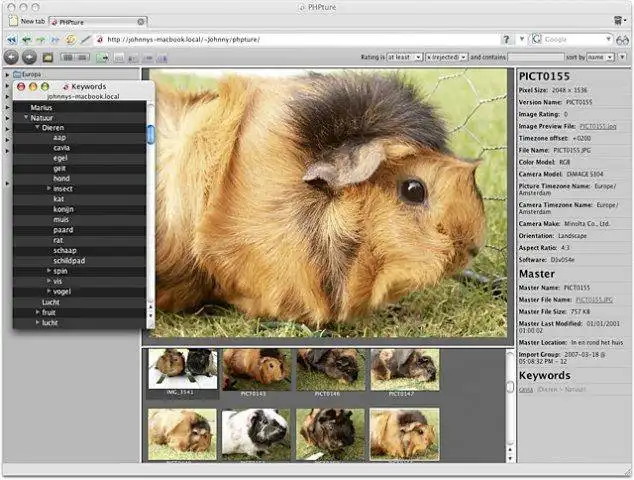
Task: Select the aap keyword
Action: pos(59,137)
